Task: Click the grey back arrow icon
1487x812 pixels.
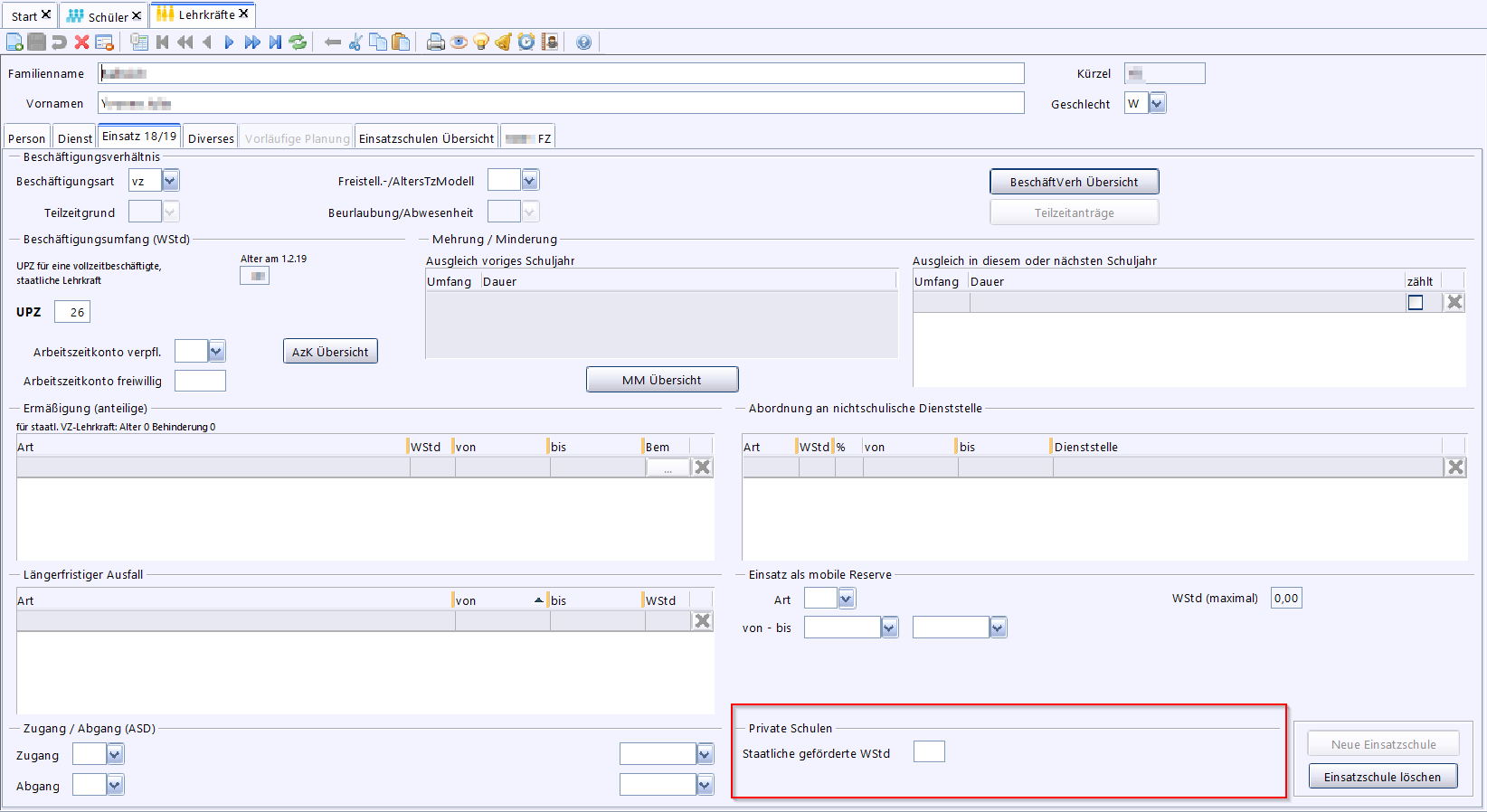Action: coord(333,42)
